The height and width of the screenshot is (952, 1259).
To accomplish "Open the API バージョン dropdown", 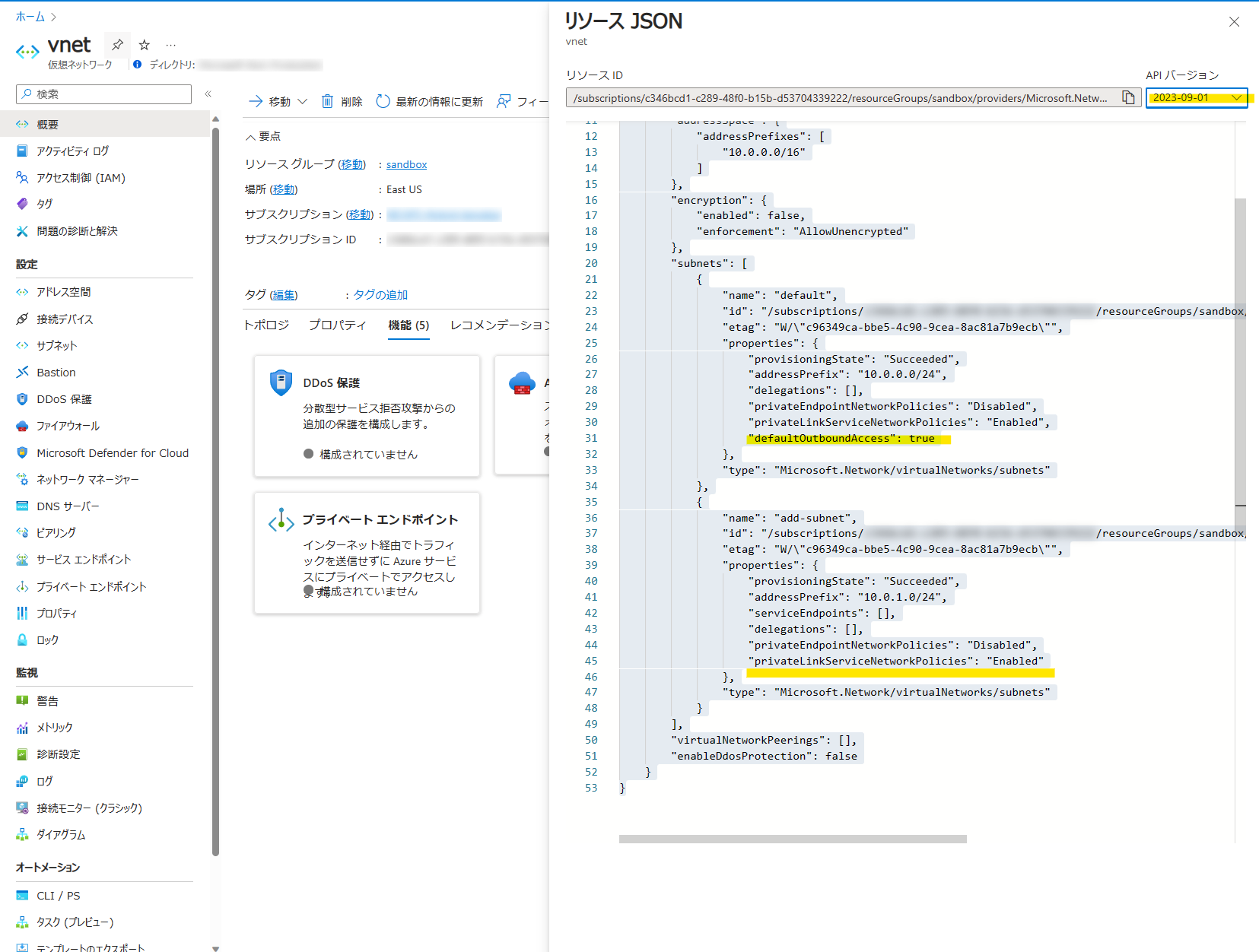I will pos(1197,97).
